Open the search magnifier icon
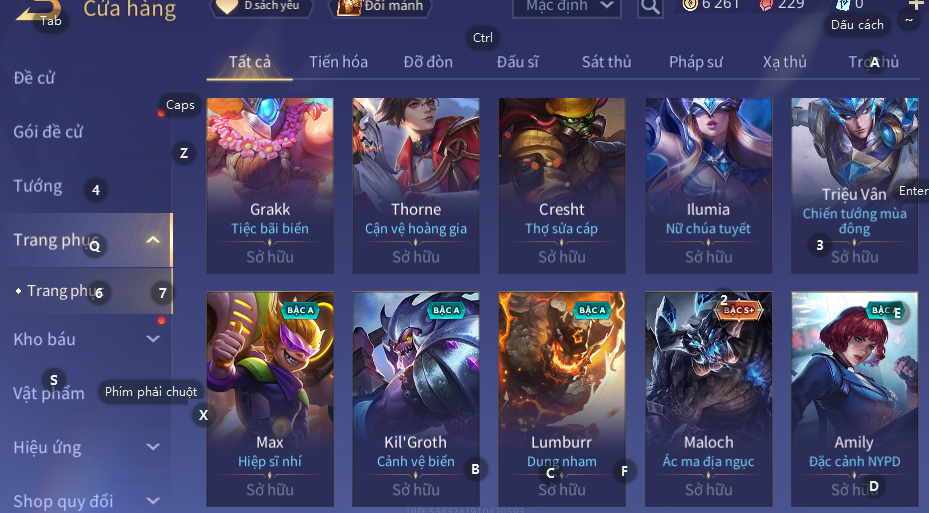The image size is (929, 513). [x=650, y=7]
